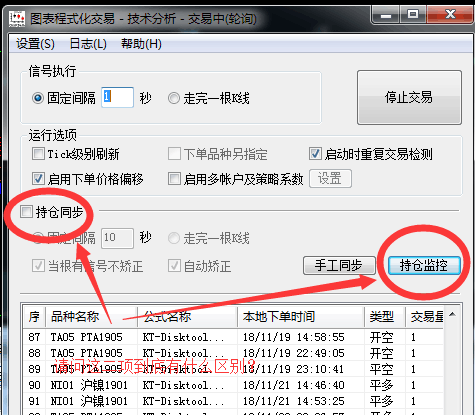
Task: Click the 序 column header
Action: [x=34, y=317]
